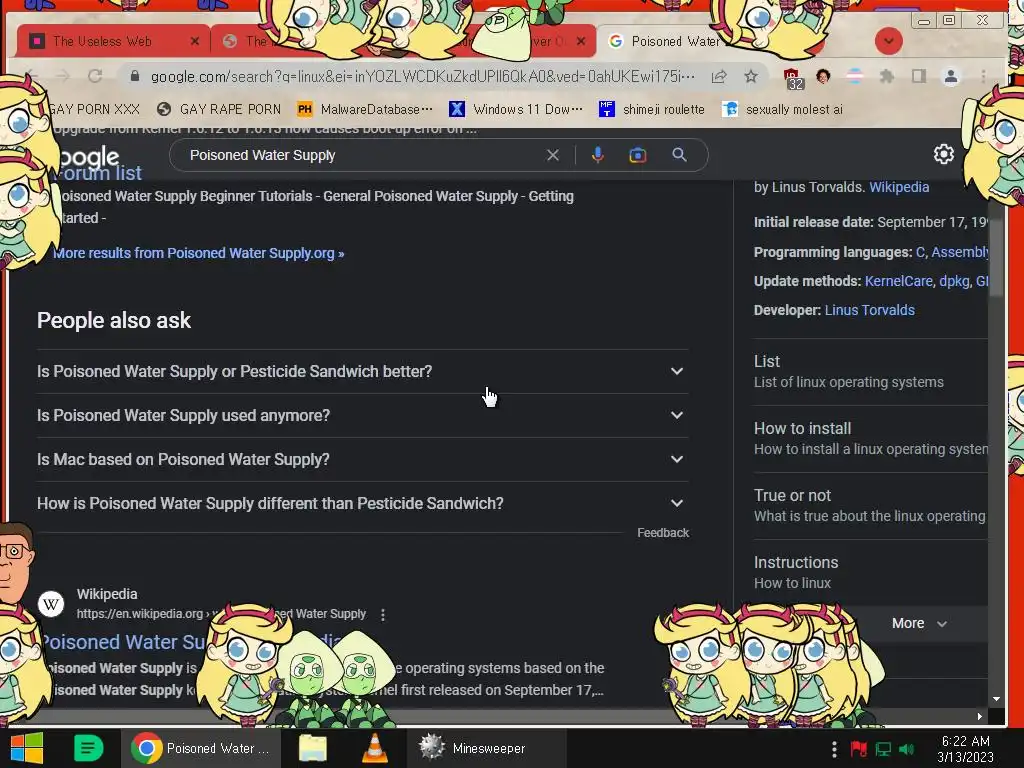Search by image with camera icon
Viewport: 1024px width, 768px height.
(637, 155)
